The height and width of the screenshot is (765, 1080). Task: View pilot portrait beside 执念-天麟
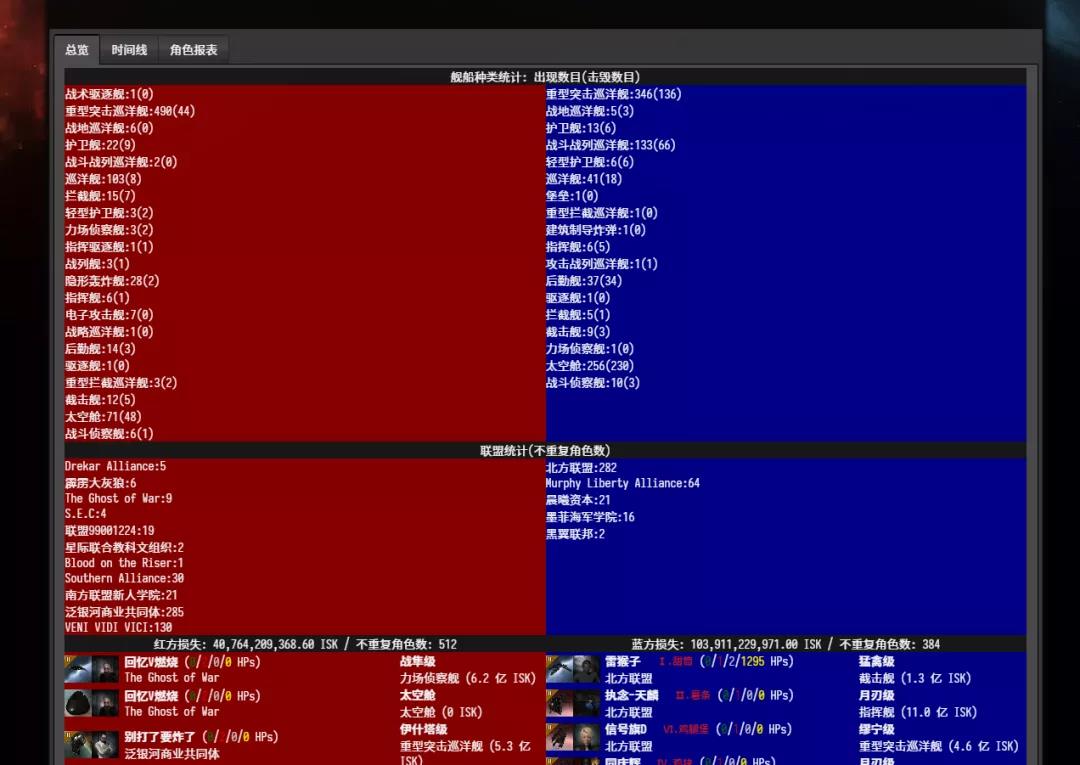point(587,703)
